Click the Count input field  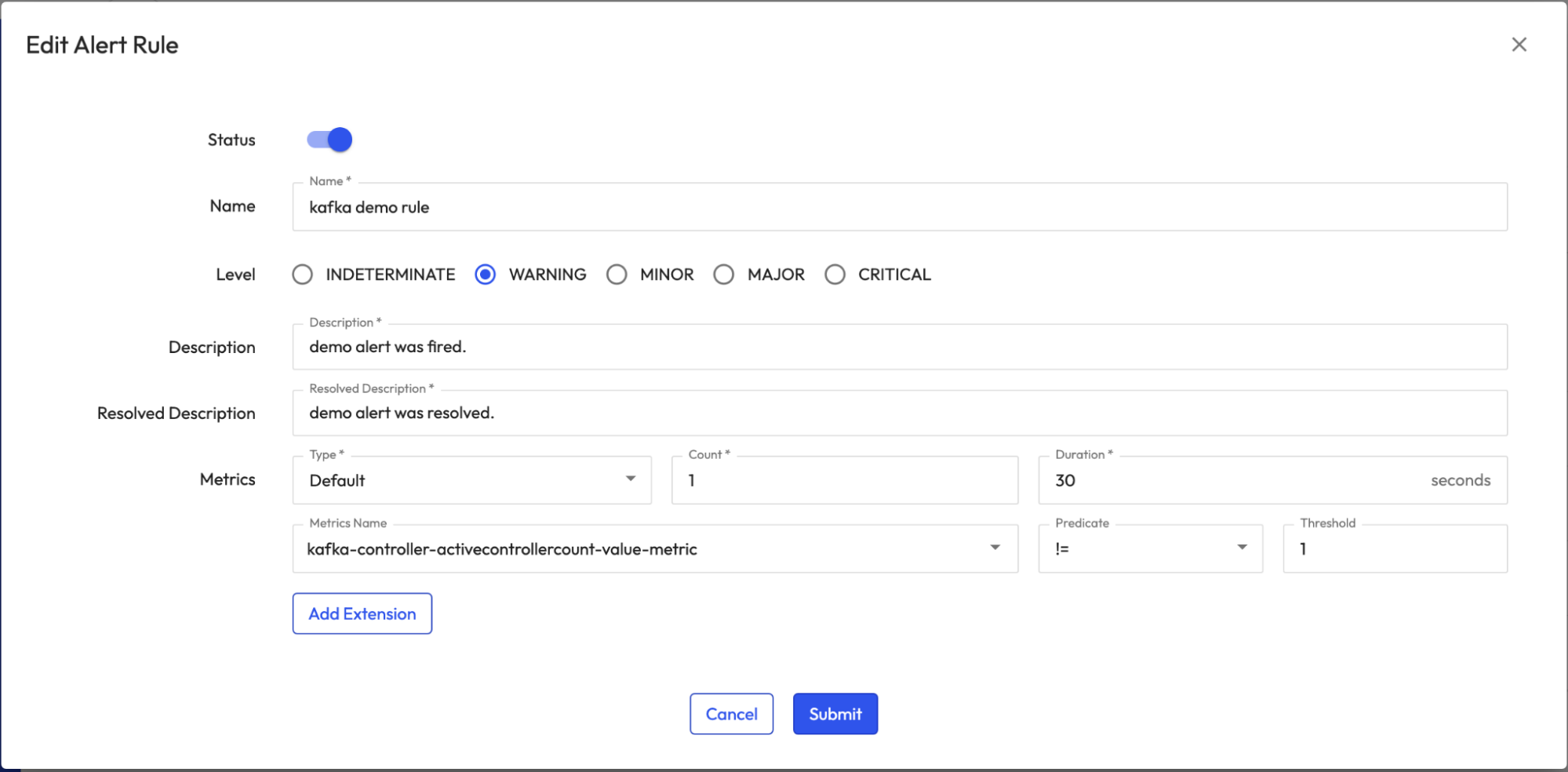coord(844,480)
